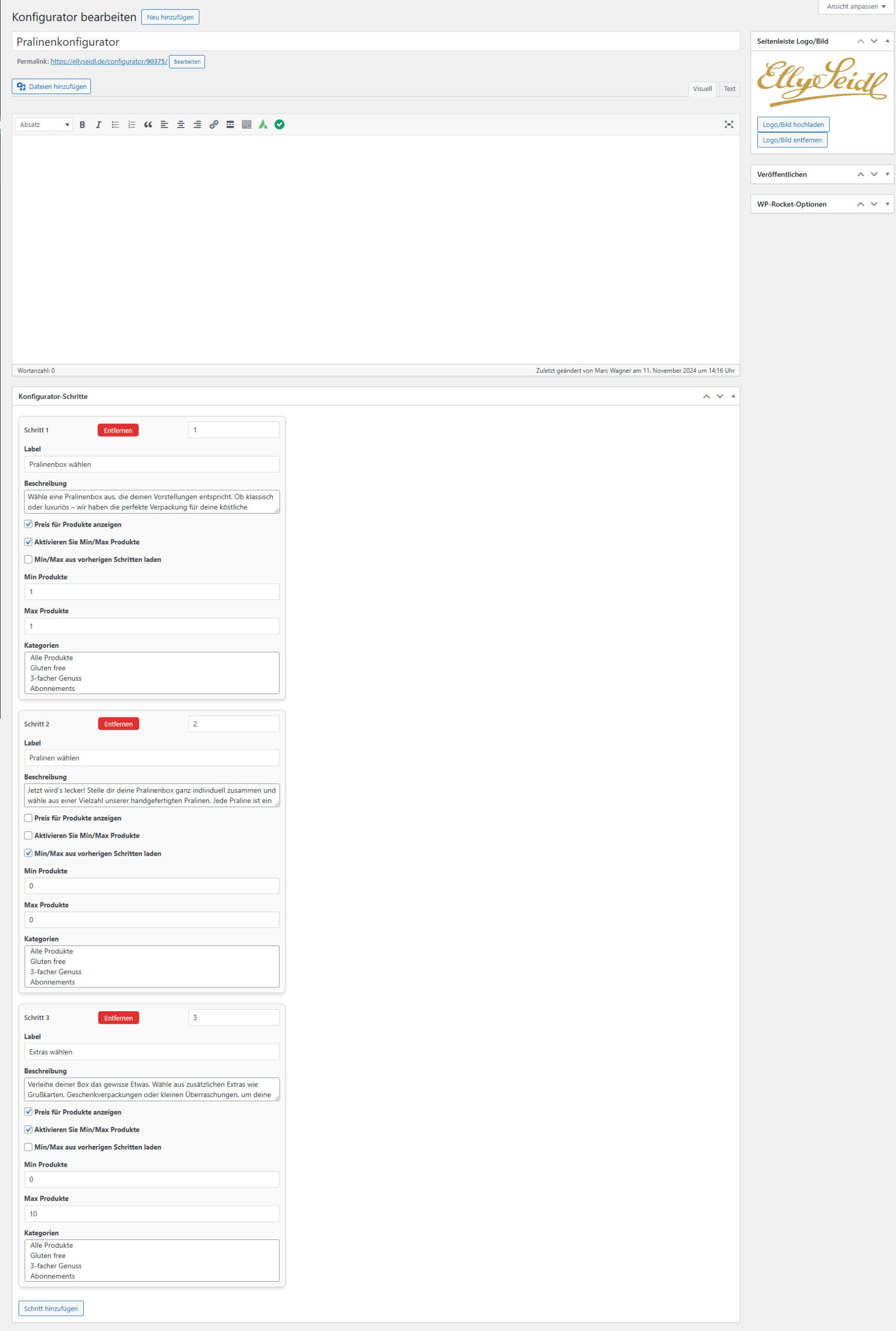Viewport: 896px width, 1331px height.
Task: Insert or edit a link
Action: (214, 125)
